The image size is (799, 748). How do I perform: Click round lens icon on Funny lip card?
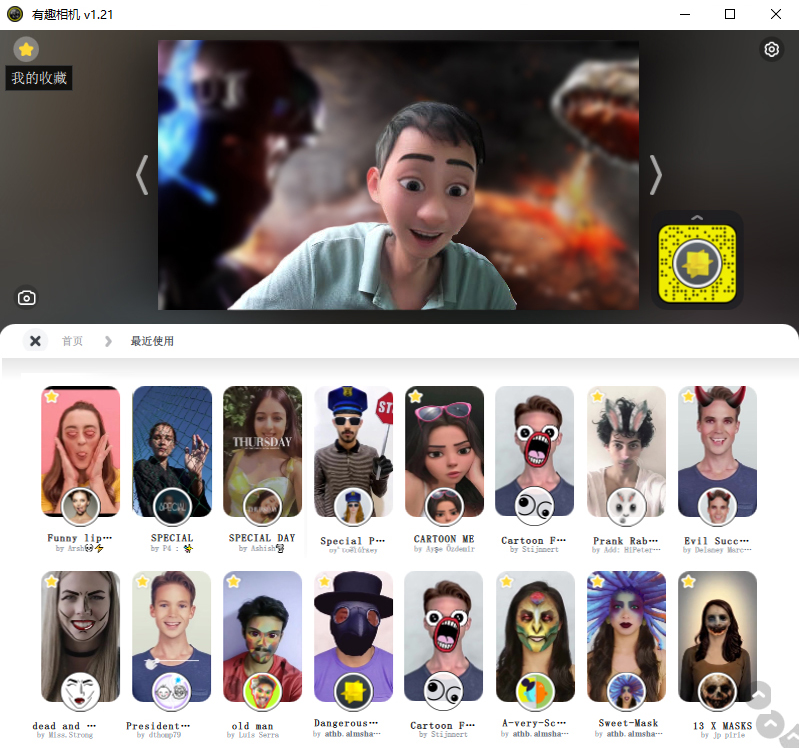pos(80,506)
